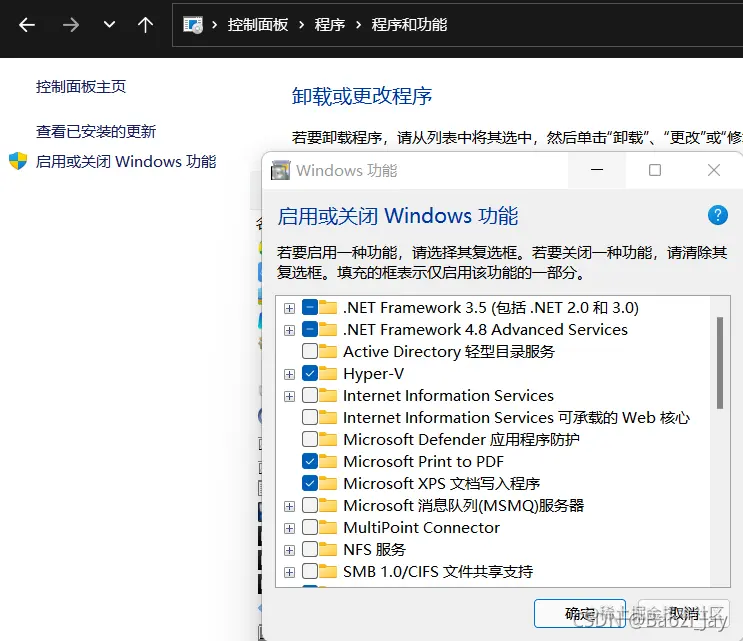Go back with the left arrow
743x641 pixels.
[x=27, y=25]
